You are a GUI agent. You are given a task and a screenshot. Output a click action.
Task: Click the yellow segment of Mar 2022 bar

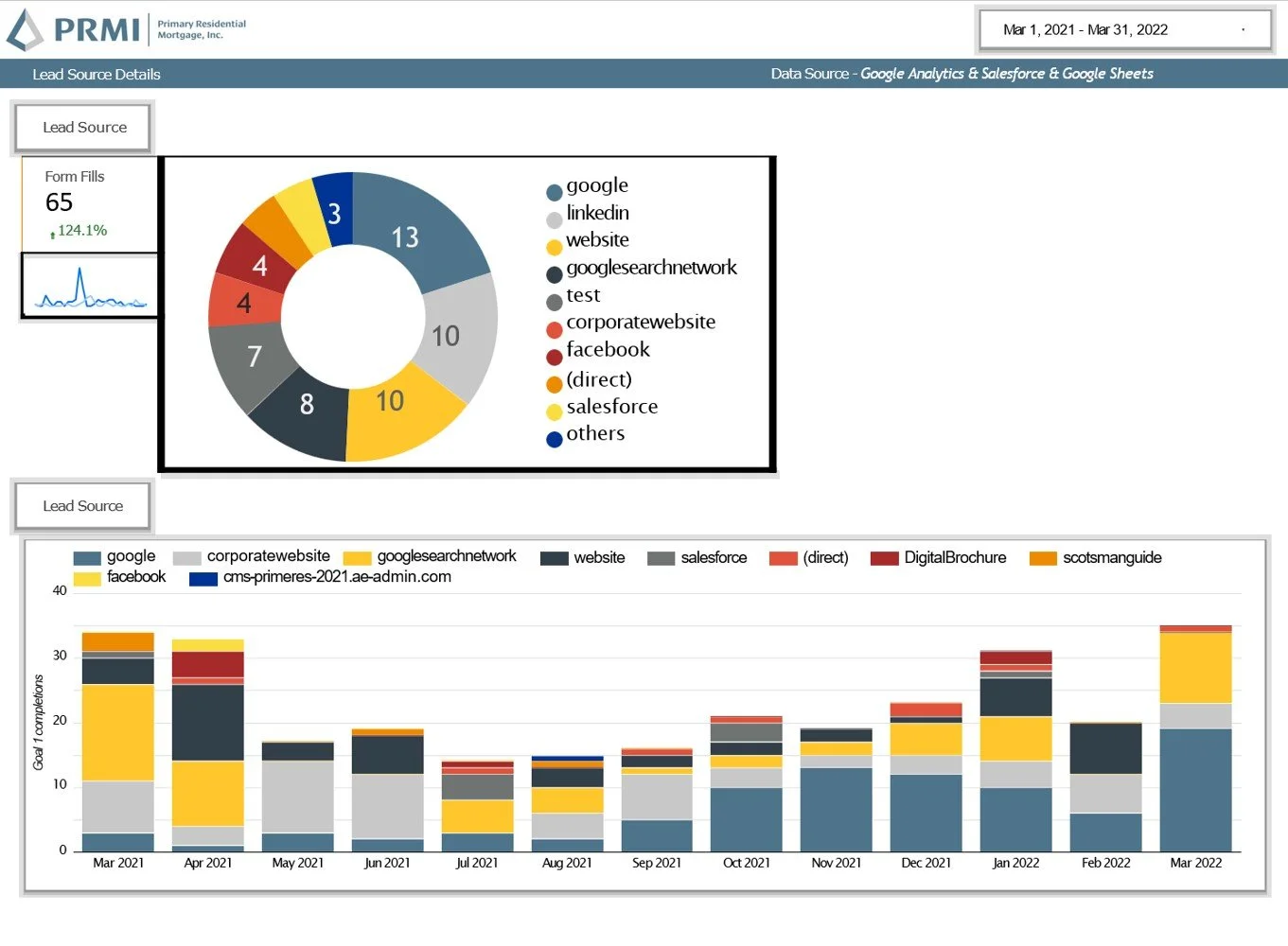point(1196,668)
